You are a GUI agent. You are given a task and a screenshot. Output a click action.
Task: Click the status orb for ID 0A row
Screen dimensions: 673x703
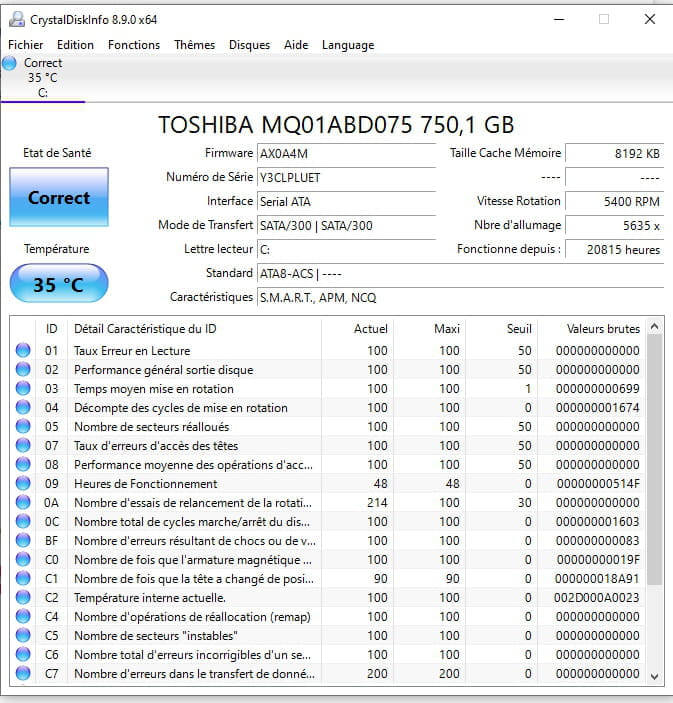pos(23,502)
